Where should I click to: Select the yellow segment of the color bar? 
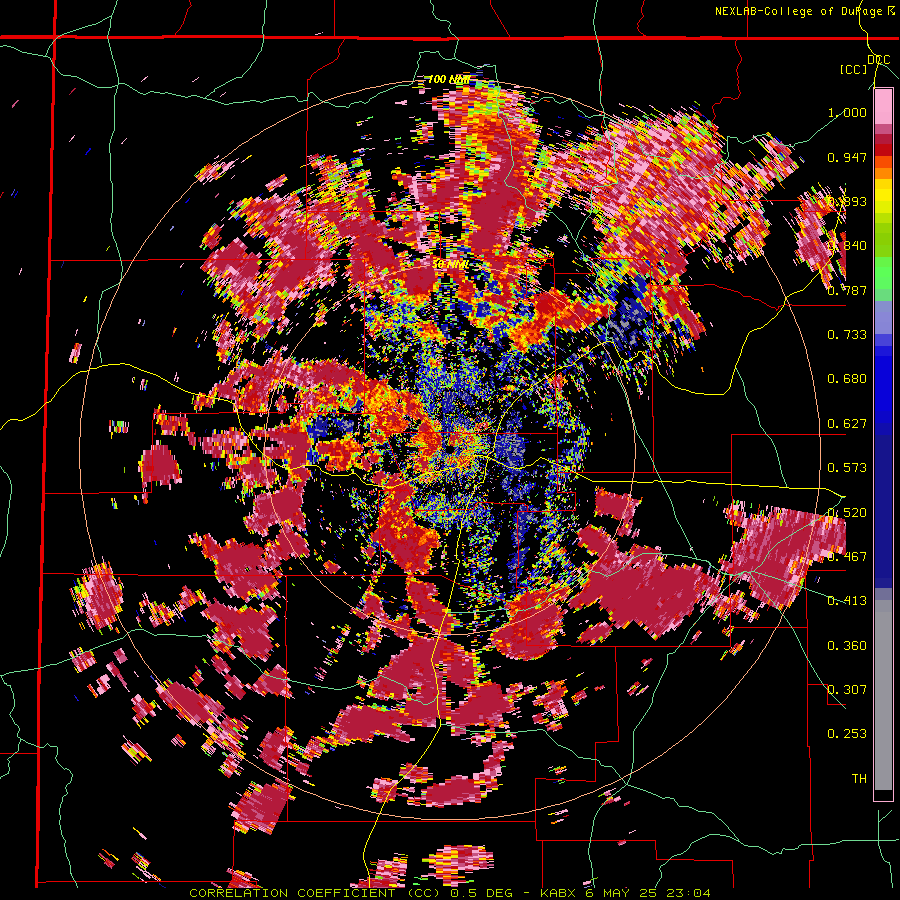[883, 197]
